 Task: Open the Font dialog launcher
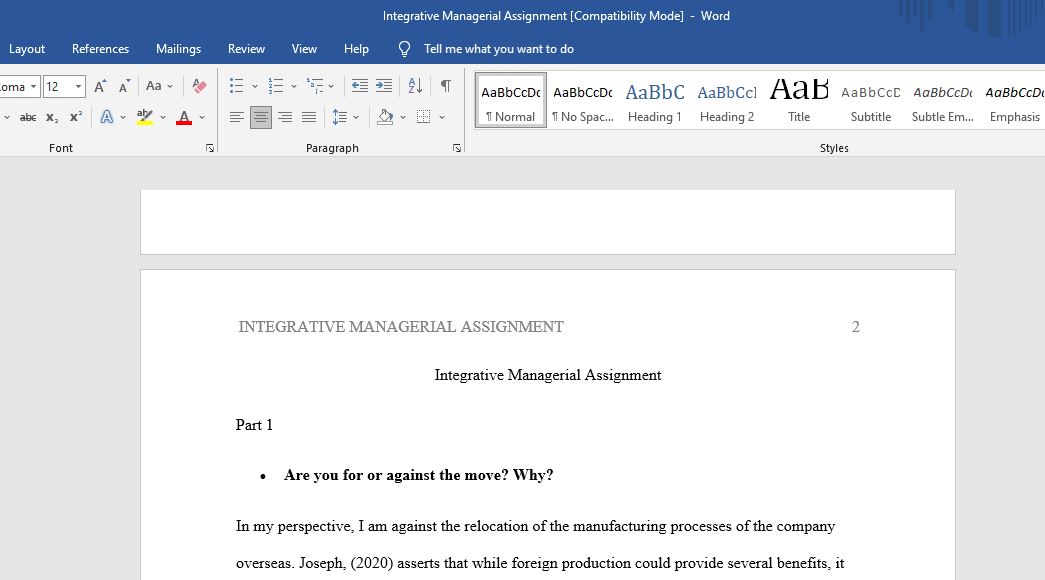[x=210, y=148]
